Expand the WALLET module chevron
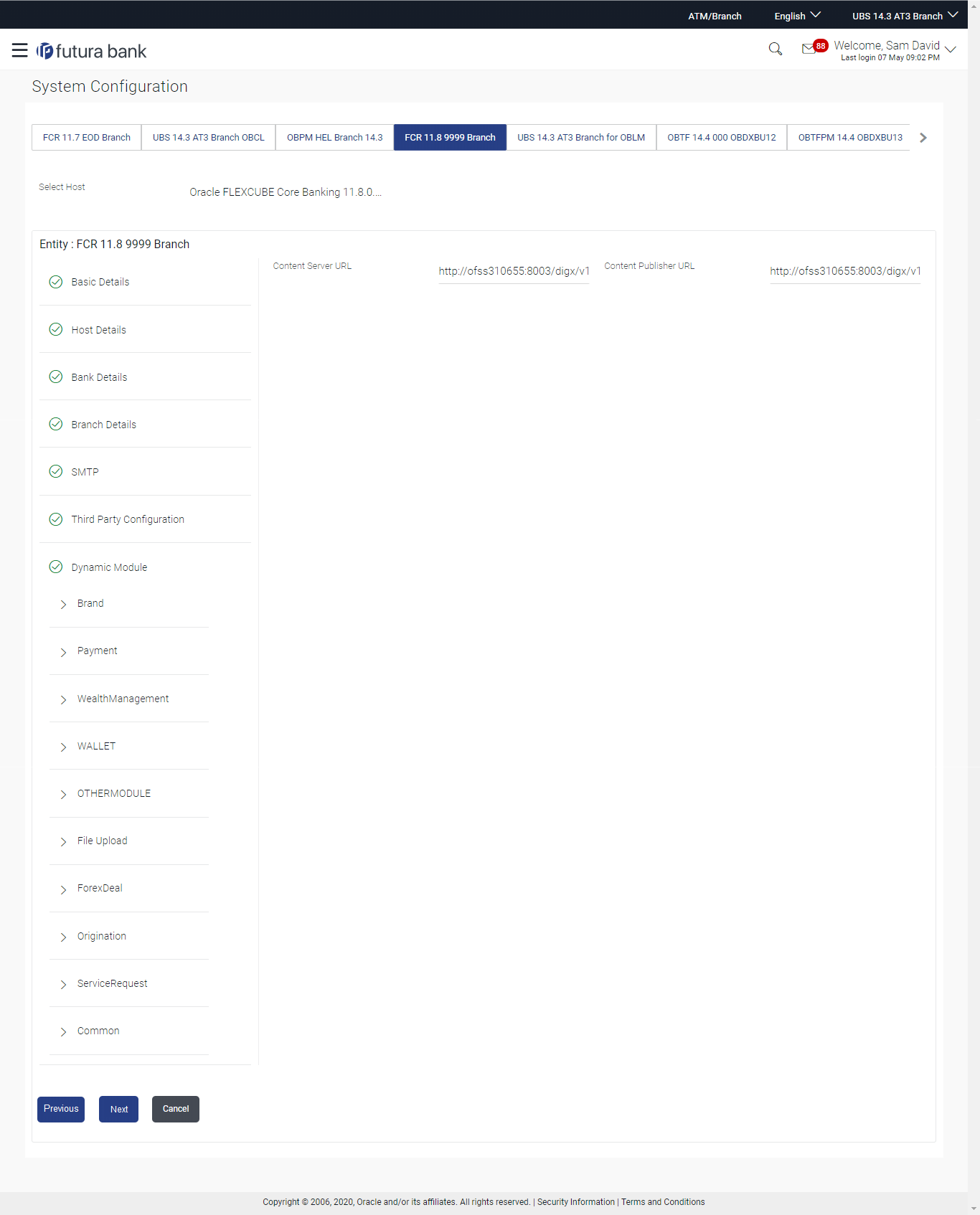The height and width of the screenshot is (1215, 980). coord(63,747)
